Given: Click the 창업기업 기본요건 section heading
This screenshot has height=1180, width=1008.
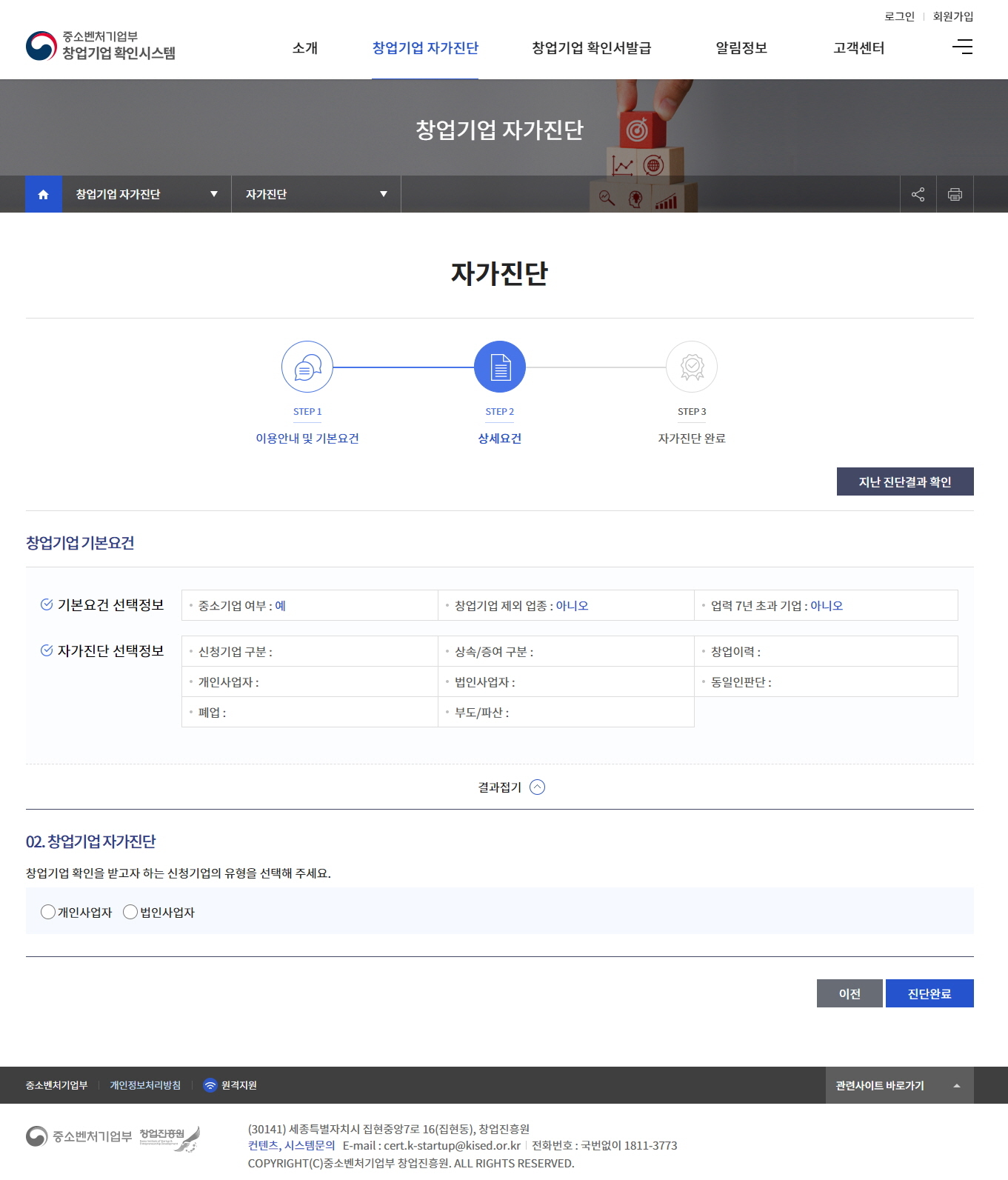Looking at the screenshot, I should pyautogui.click(x=80, y=543).
